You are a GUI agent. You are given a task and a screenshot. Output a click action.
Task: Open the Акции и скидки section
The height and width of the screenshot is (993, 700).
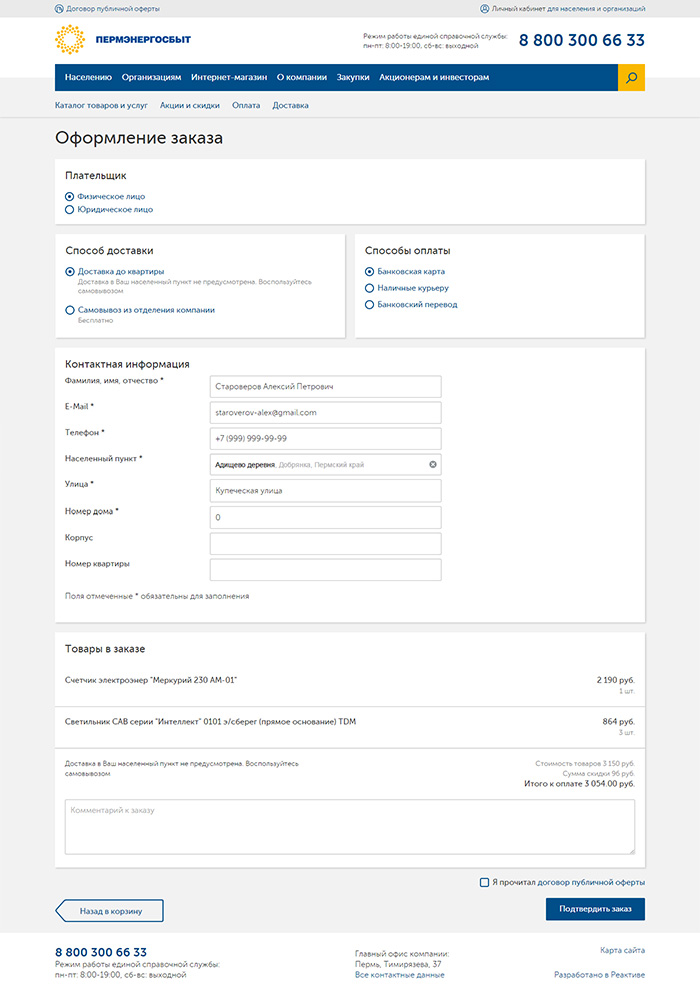[x=190, y=105]
